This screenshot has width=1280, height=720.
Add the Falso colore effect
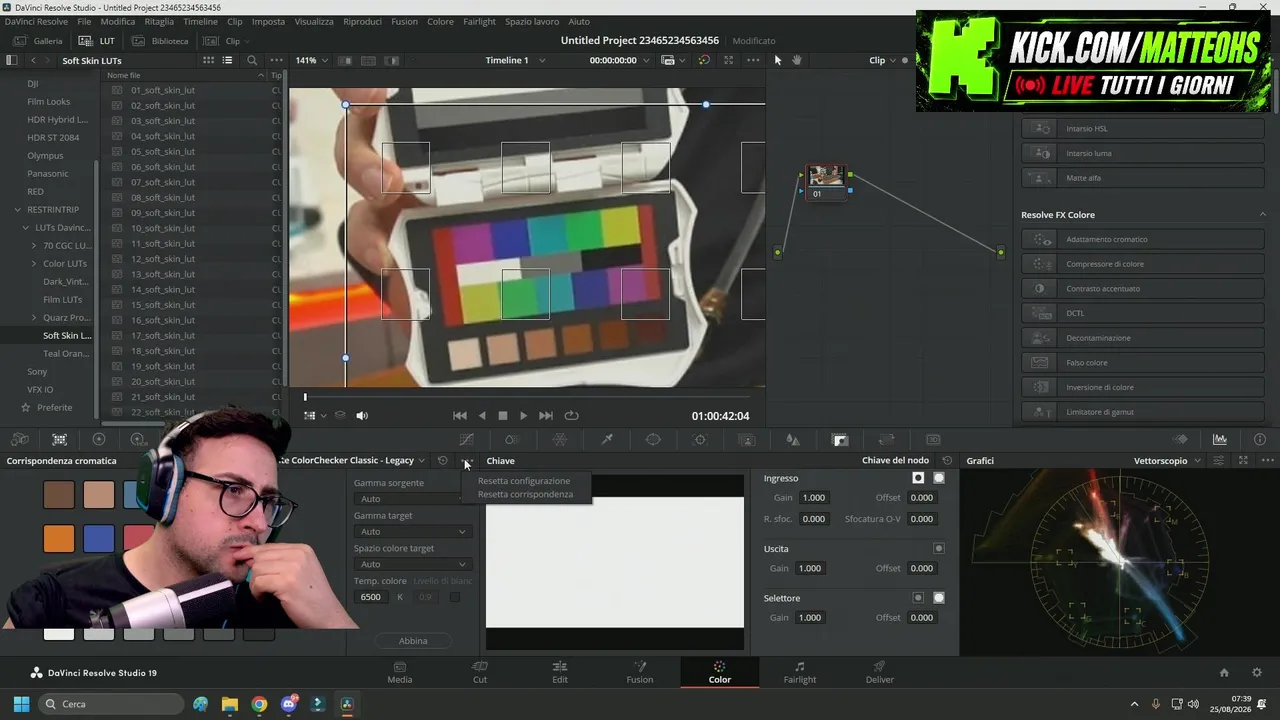point(1142,363)
